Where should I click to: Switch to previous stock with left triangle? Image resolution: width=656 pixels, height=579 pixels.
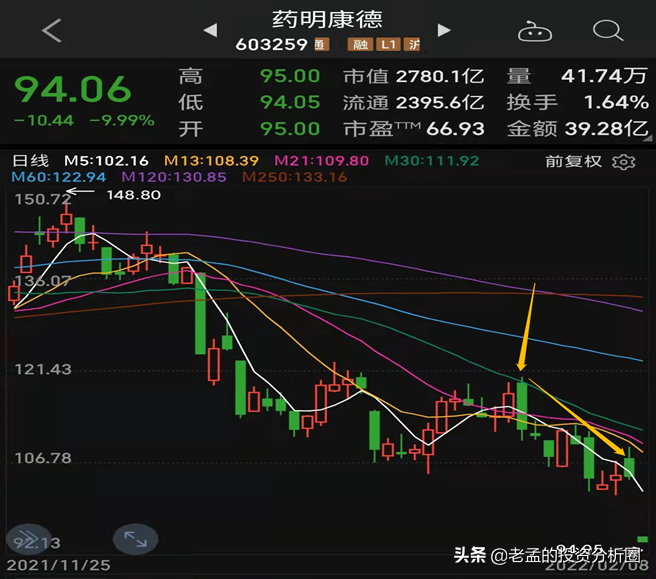click(x=210, y=30)
